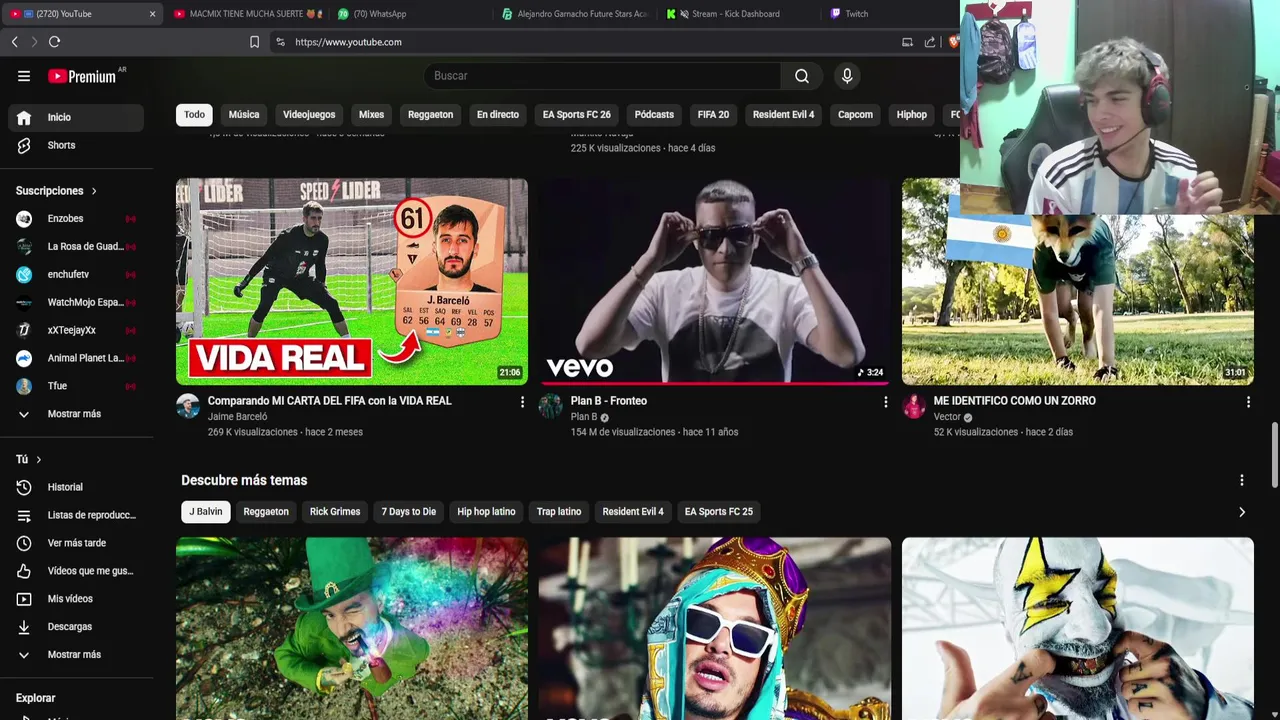
Task: Close the YouTube browser tab
Action: 153,14
